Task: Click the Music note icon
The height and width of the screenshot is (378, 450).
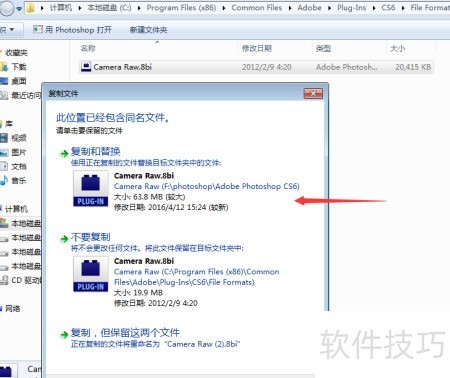Action: point(4,181)
